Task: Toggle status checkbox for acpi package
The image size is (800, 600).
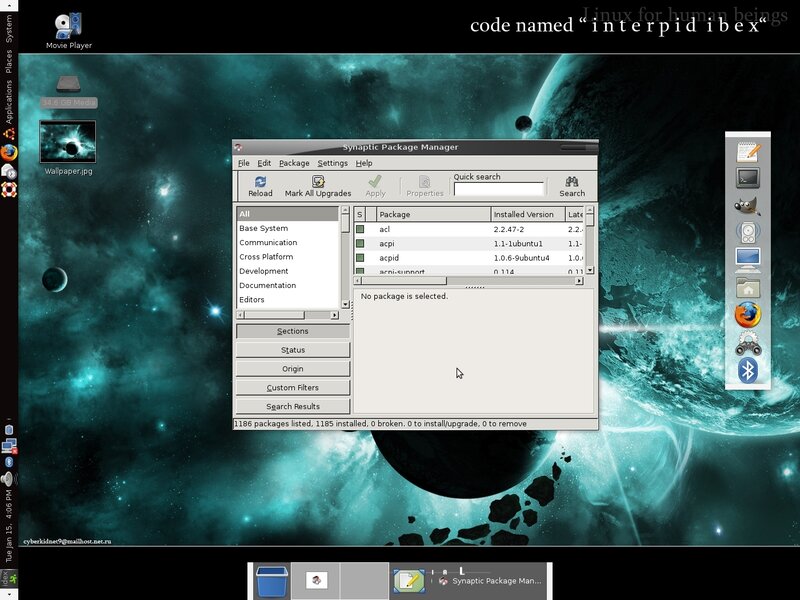Action: click(x=360, y=243)
